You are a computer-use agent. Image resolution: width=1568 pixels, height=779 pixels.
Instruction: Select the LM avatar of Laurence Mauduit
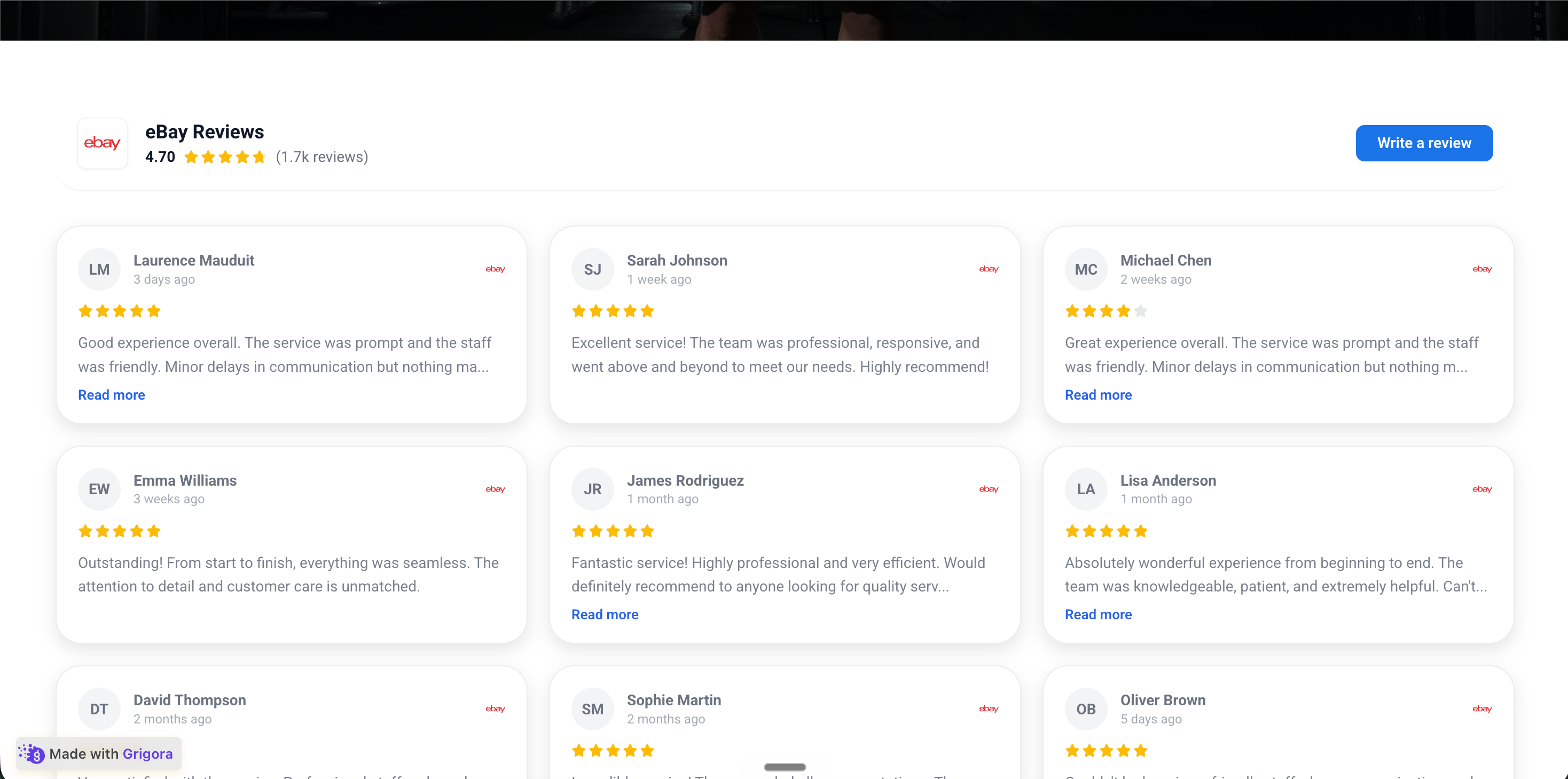point(99,269)
